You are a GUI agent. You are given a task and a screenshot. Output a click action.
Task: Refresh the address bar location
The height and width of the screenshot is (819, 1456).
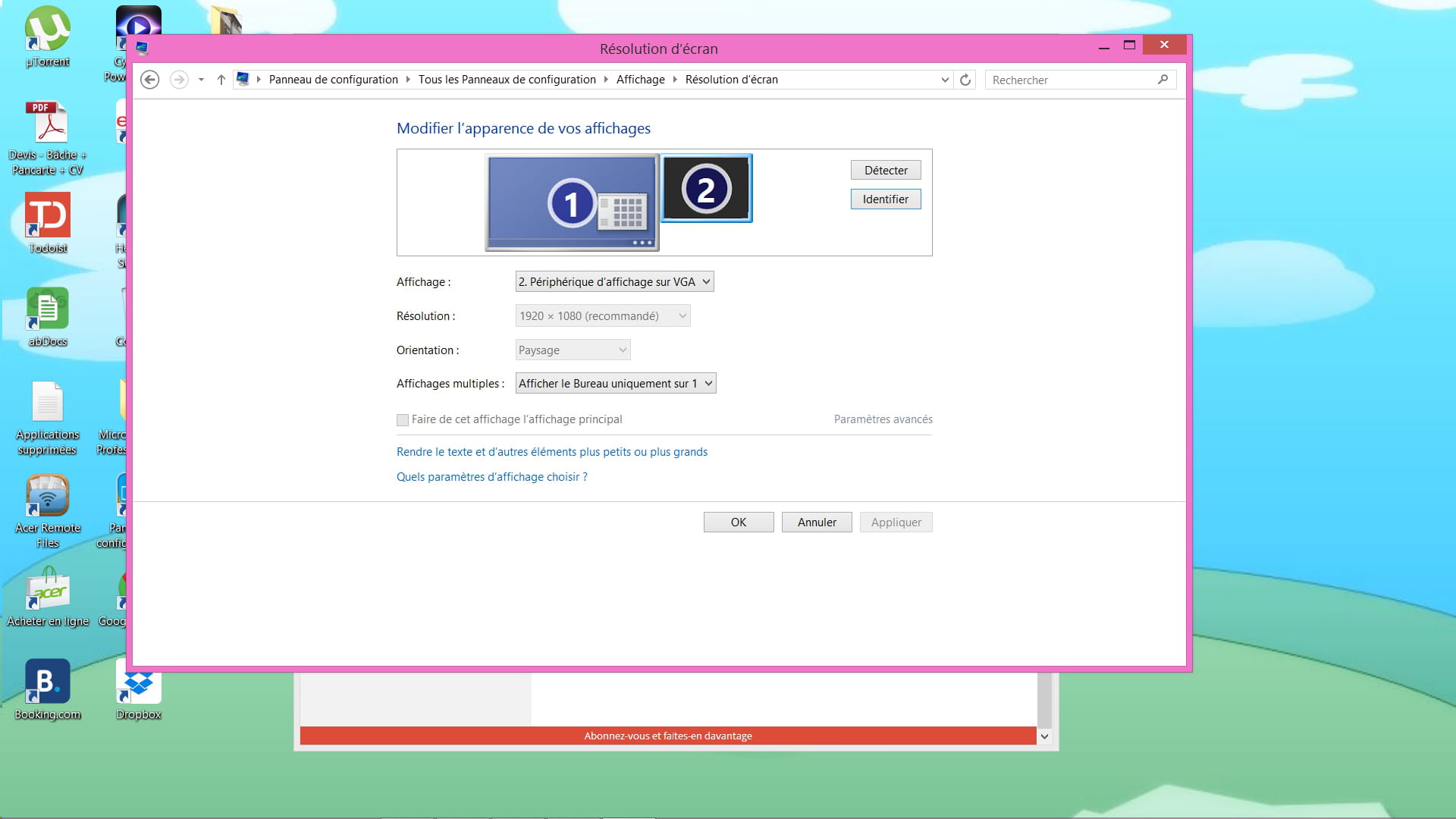tap(965, 80)
